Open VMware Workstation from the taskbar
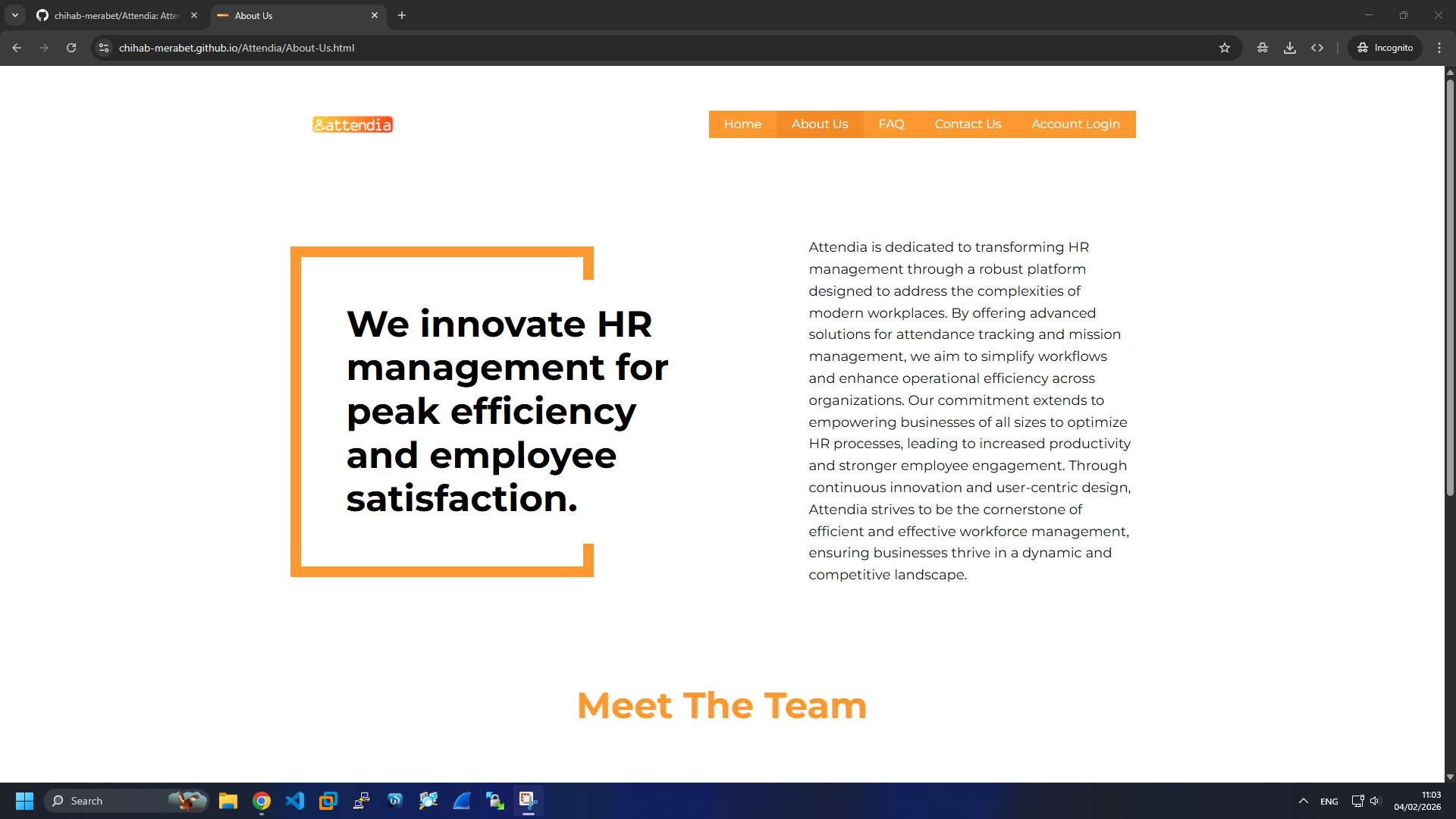This screenshot has width=1456, height=819. point(328,801)
